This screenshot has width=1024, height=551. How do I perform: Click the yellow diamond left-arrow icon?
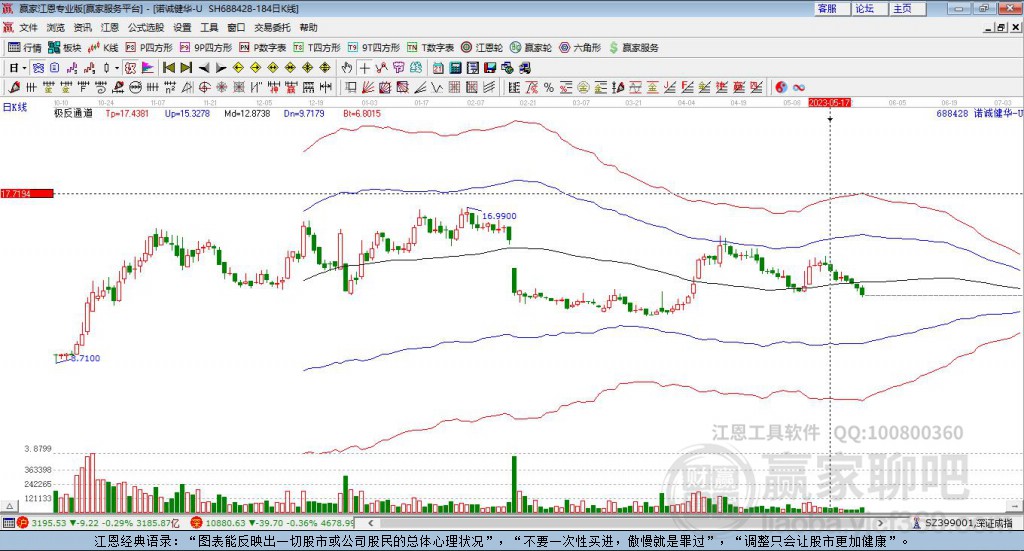click(x=238, y=68)
